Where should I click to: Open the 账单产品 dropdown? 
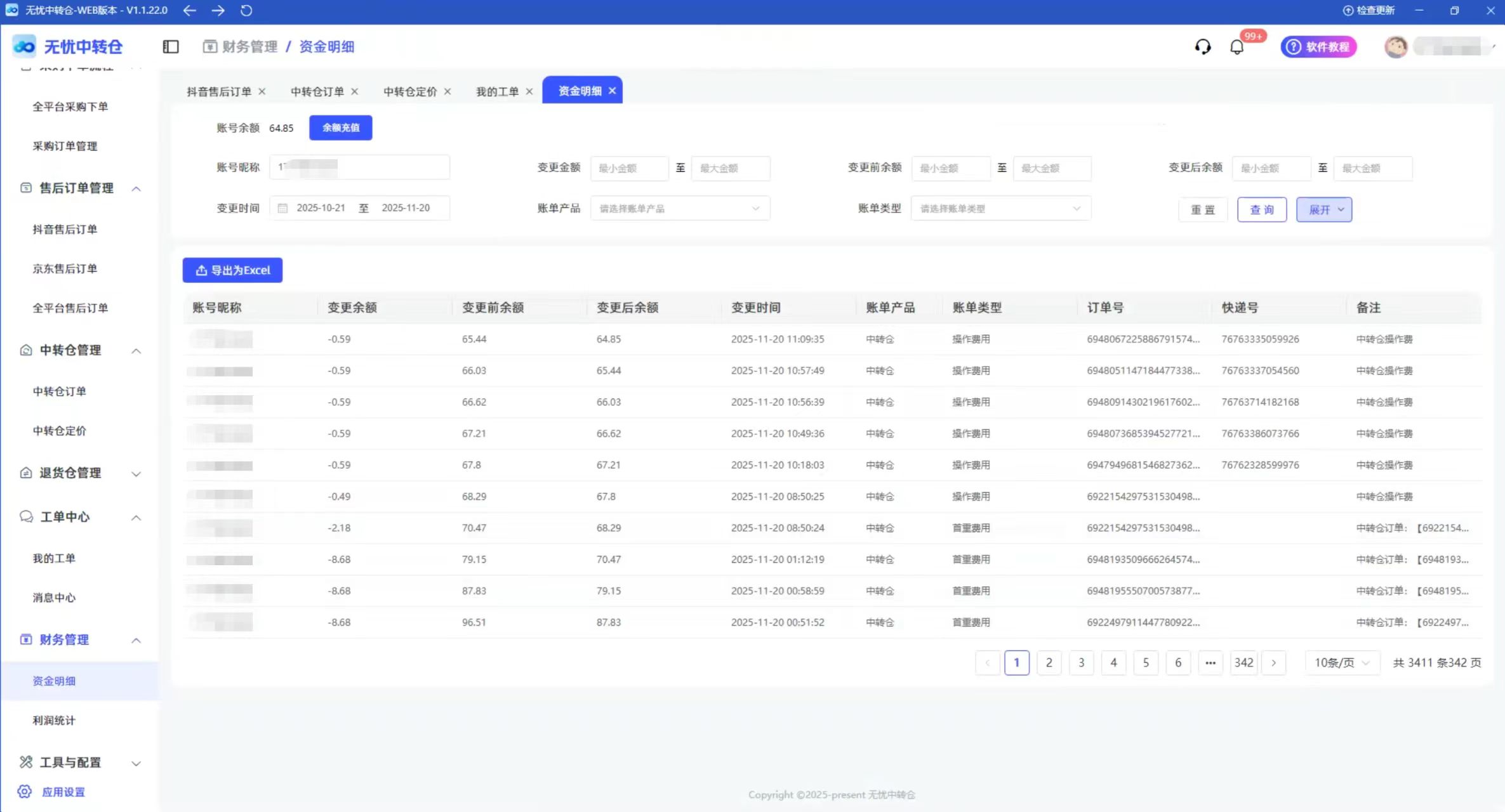679,209
